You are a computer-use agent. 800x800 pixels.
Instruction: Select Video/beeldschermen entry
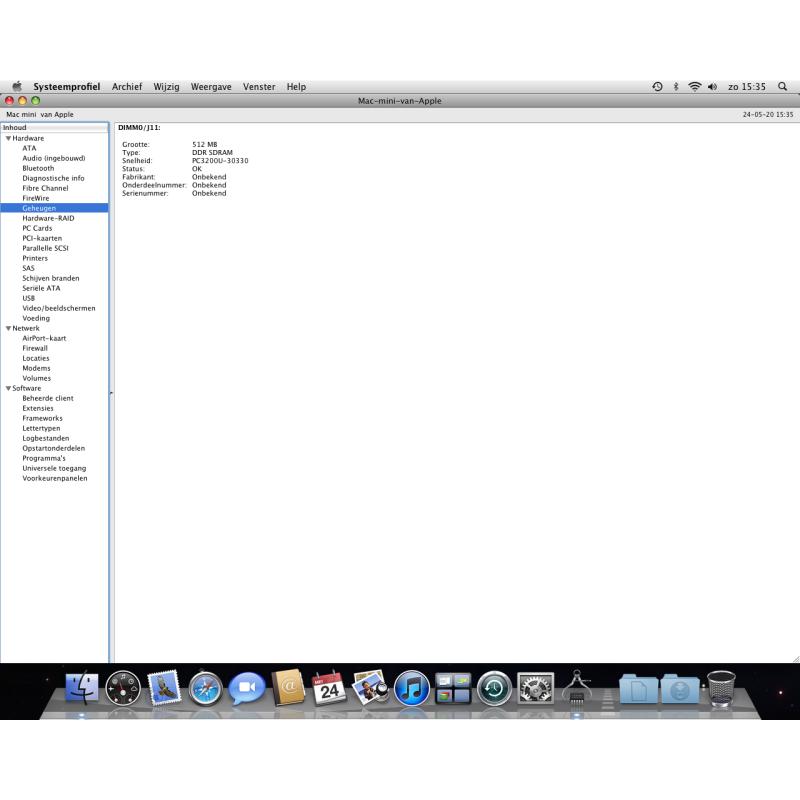[59, 308]
